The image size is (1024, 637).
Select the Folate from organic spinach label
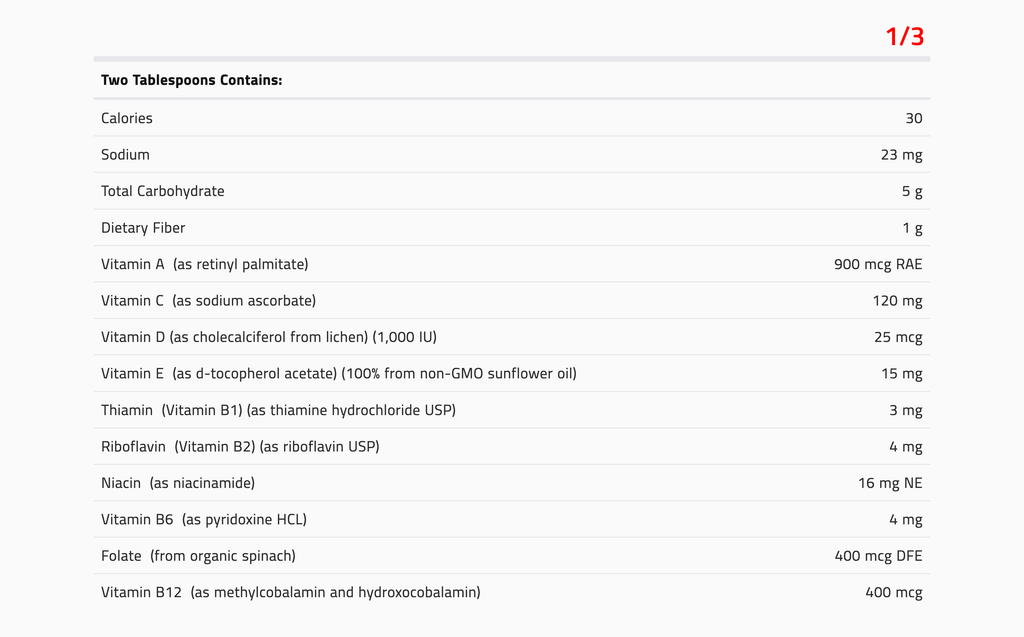198,556
